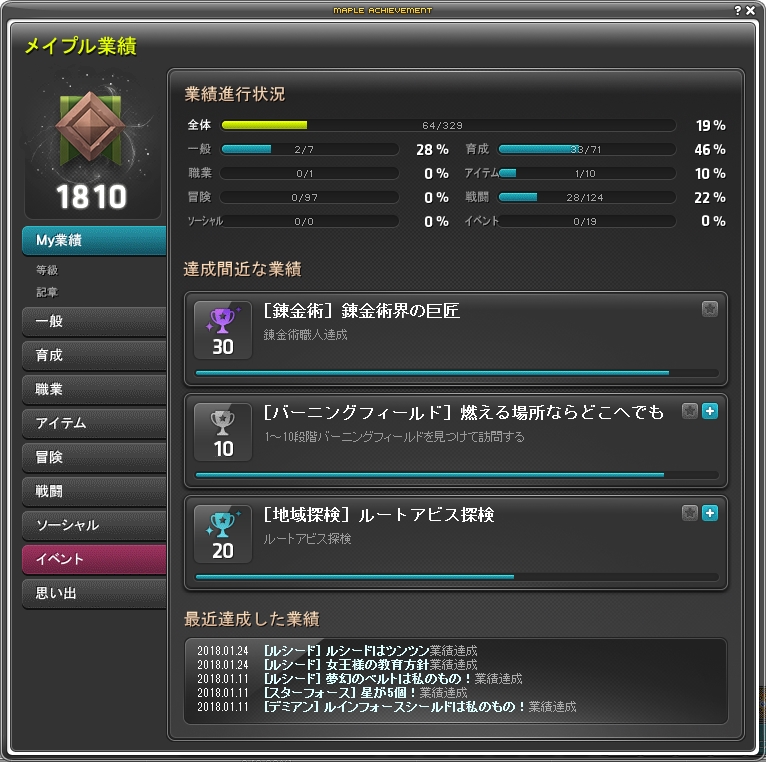Click the achievement score 1810
The image size is (766, 762).
coord(91,197)
